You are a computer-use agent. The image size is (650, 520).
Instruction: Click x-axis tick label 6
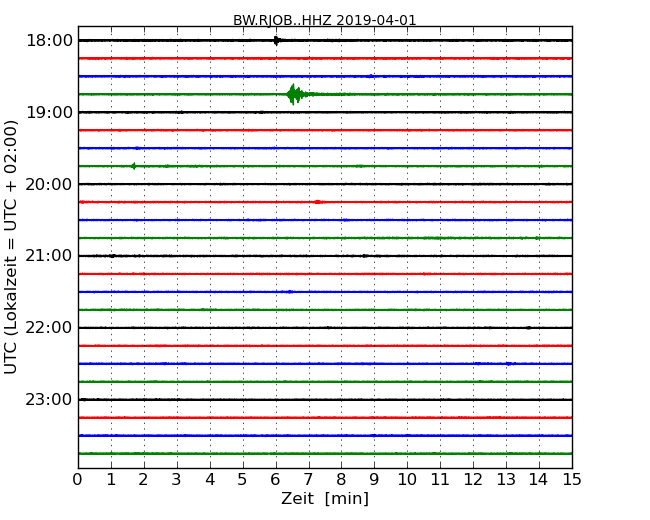pos(276,479)
